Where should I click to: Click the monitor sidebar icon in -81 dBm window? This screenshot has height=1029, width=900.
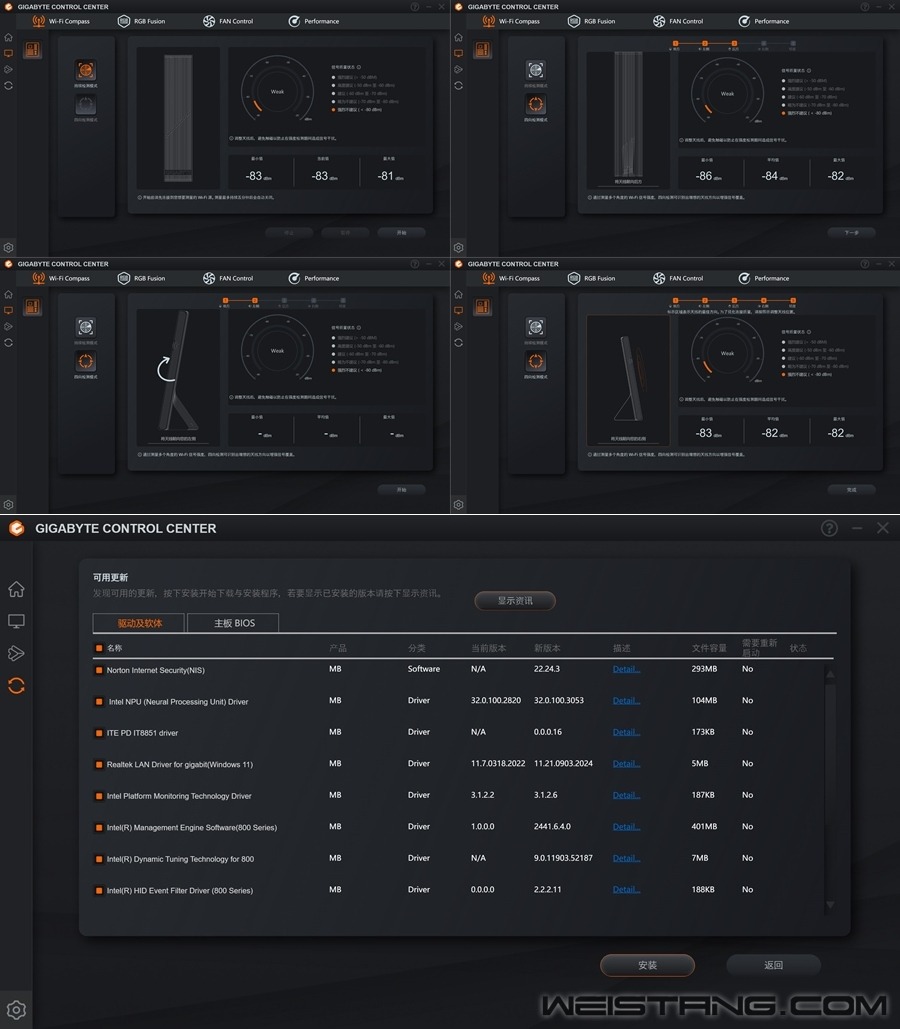tap(9, 53)
